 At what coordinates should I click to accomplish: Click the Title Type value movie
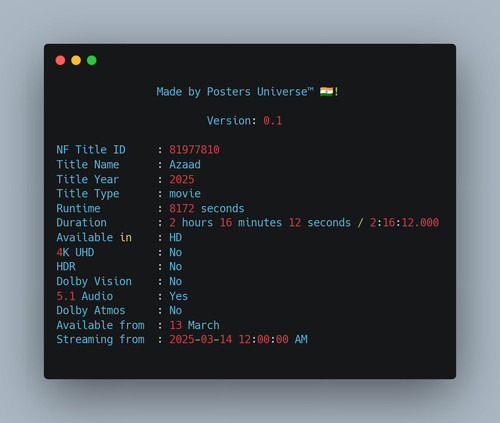[x=185, y=194]
